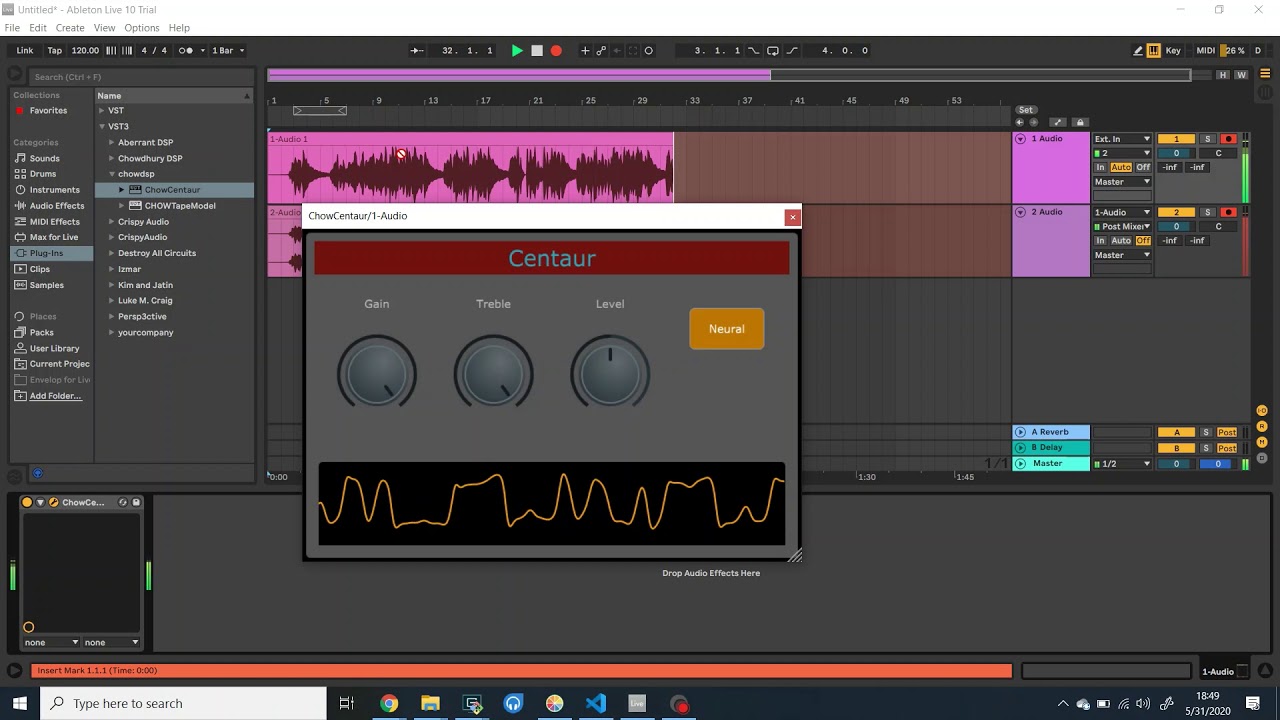Toggle the metronome icon
This screenshot has width=1280, height=720.
185,50
